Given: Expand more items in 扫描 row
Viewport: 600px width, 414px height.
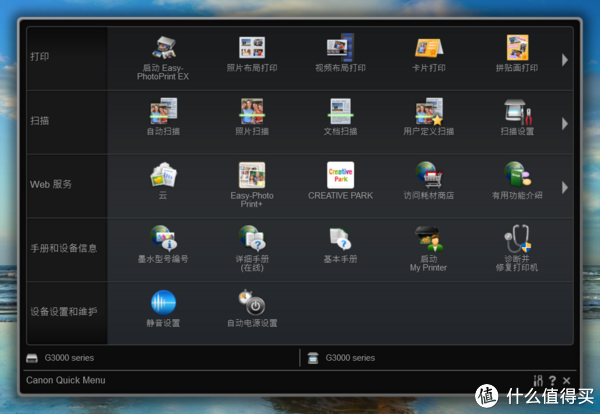Looking at the screenshot, I should tap(565, 124).
